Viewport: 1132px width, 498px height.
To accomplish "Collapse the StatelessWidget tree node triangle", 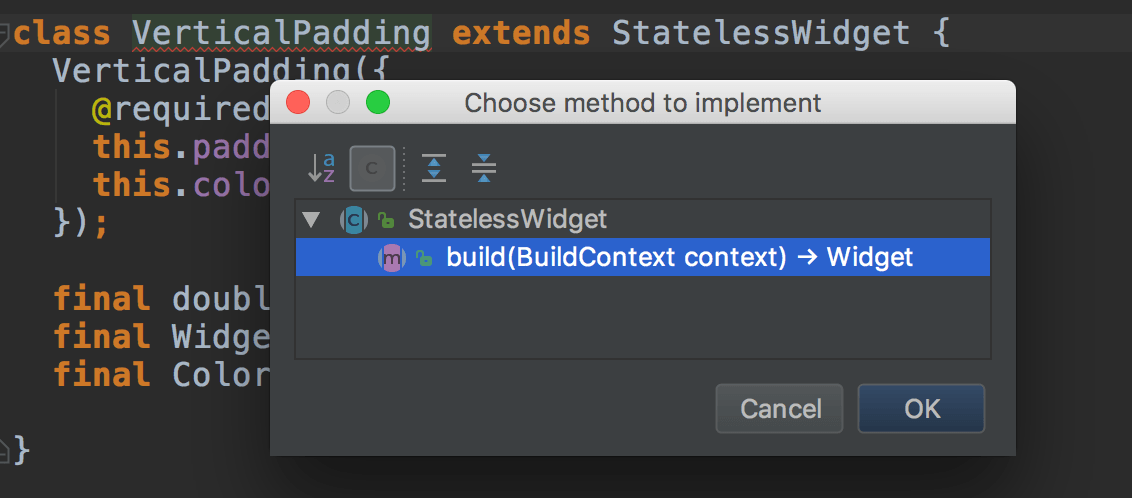I will (x=311, y=219).
